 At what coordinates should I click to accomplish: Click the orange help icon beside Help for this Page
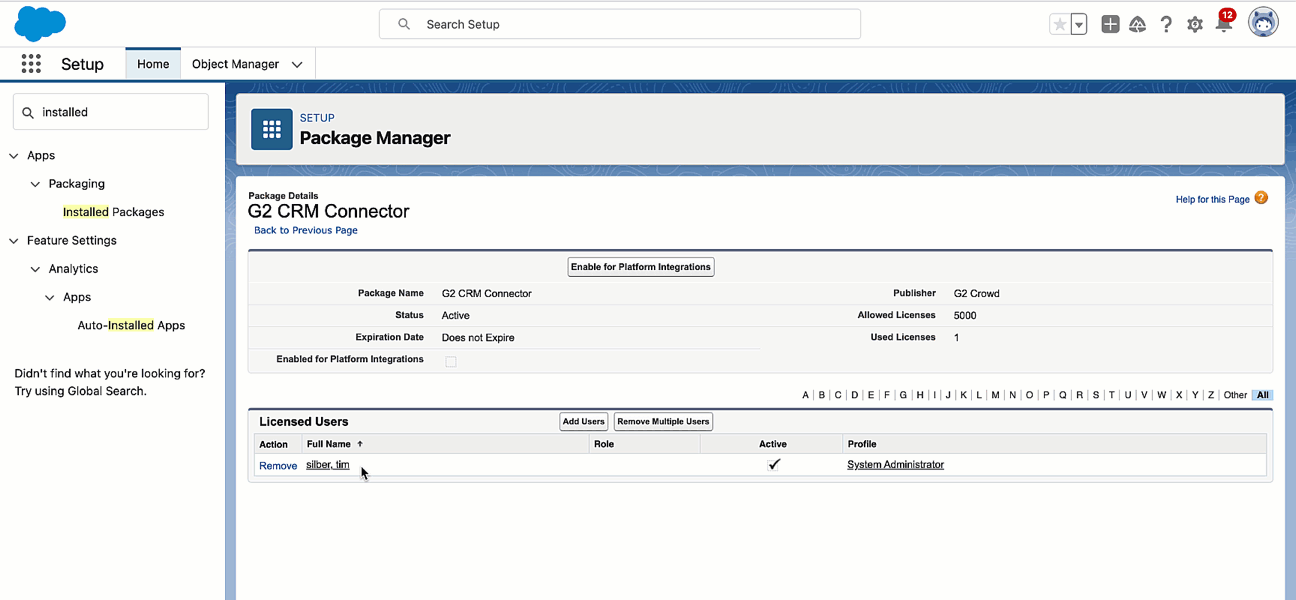coord(1261,198)
